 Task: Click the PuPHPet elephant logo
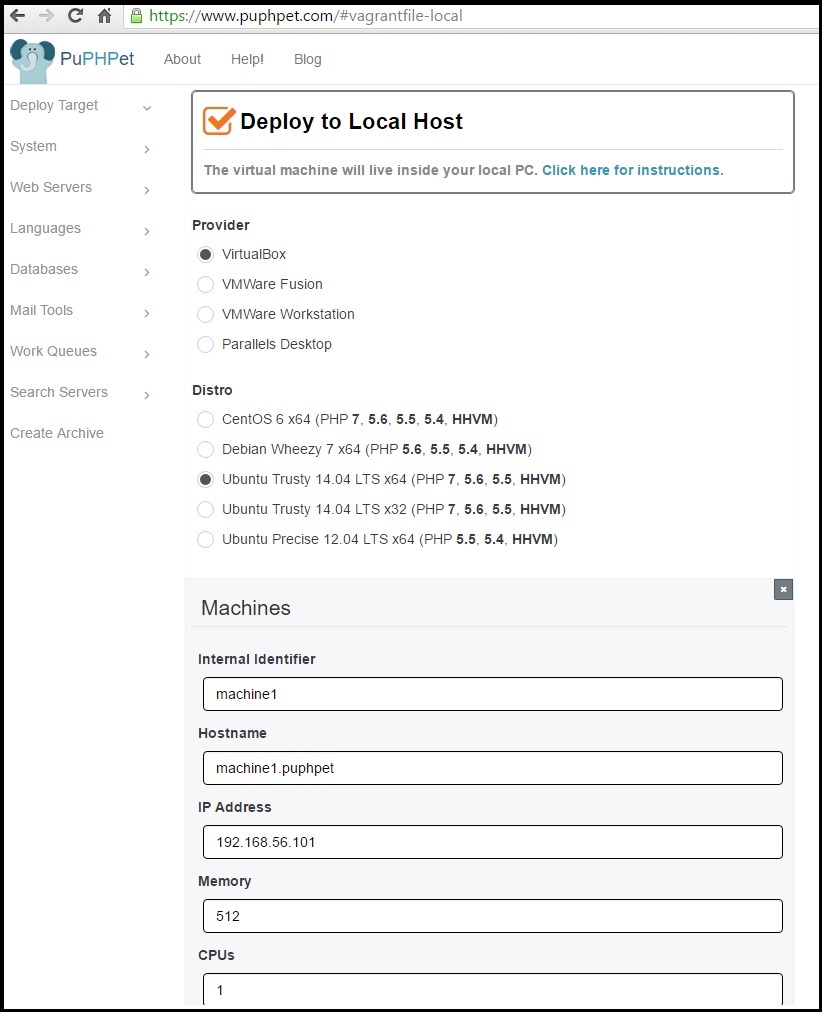[x=32, y=61]
